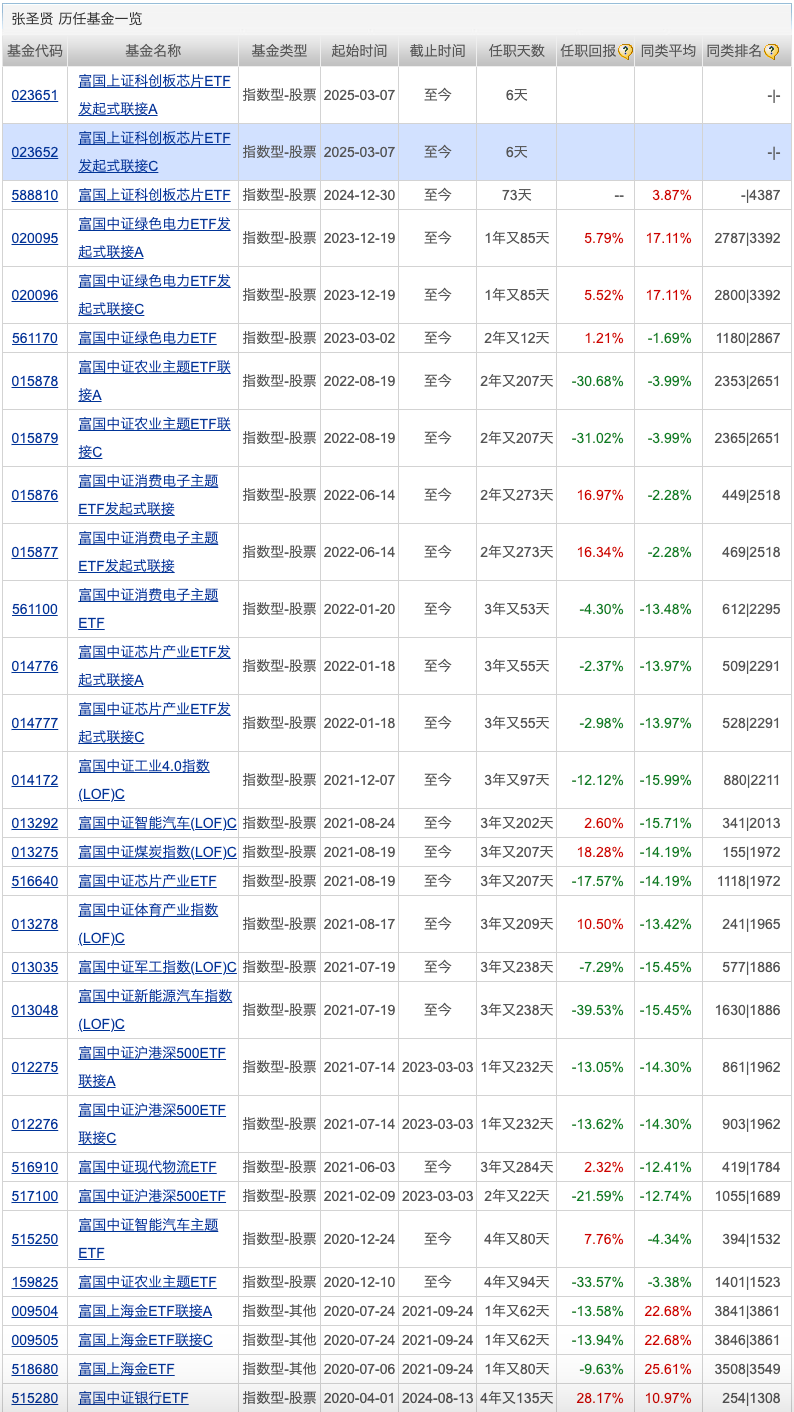Open 富国中证智能汽车主题ETF link
794x1412 pixels.
coord(148,1239)
